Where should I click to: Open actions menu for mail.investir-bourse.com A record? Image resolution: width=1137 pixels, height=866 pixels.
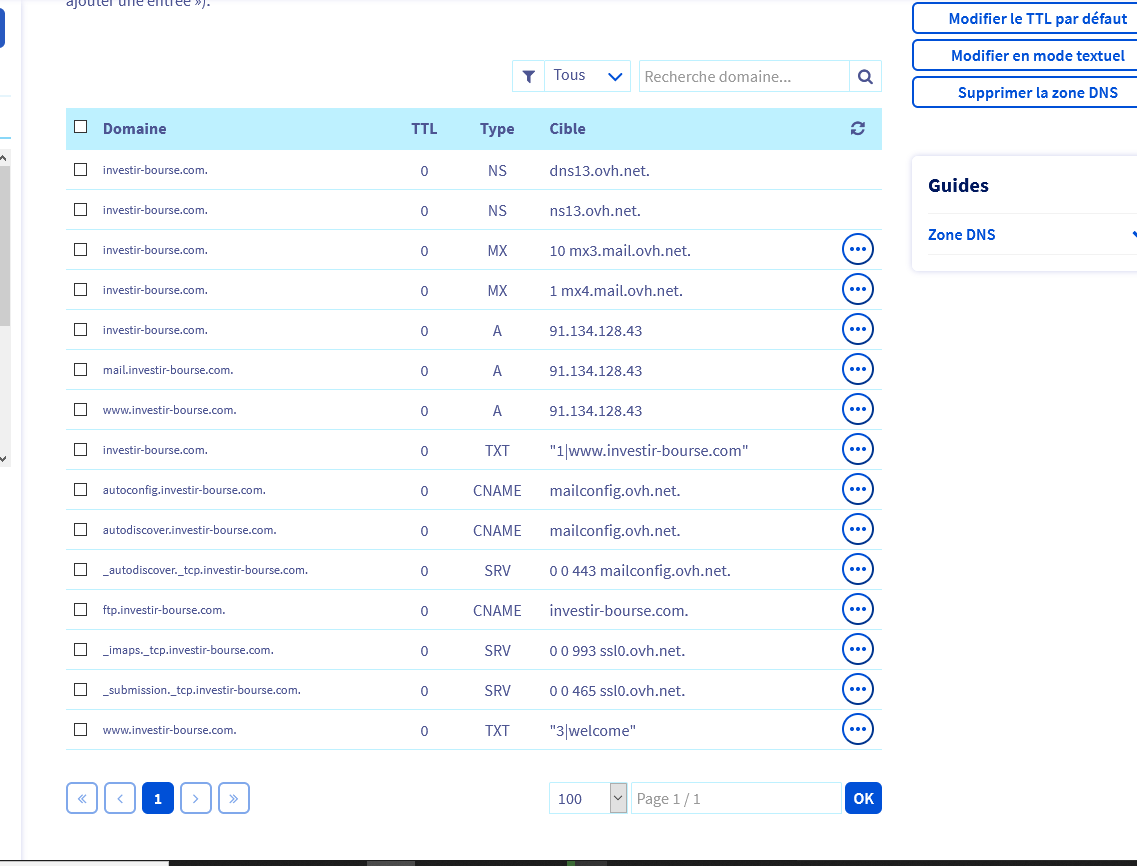pyautogui.click(x=857, y=370)
